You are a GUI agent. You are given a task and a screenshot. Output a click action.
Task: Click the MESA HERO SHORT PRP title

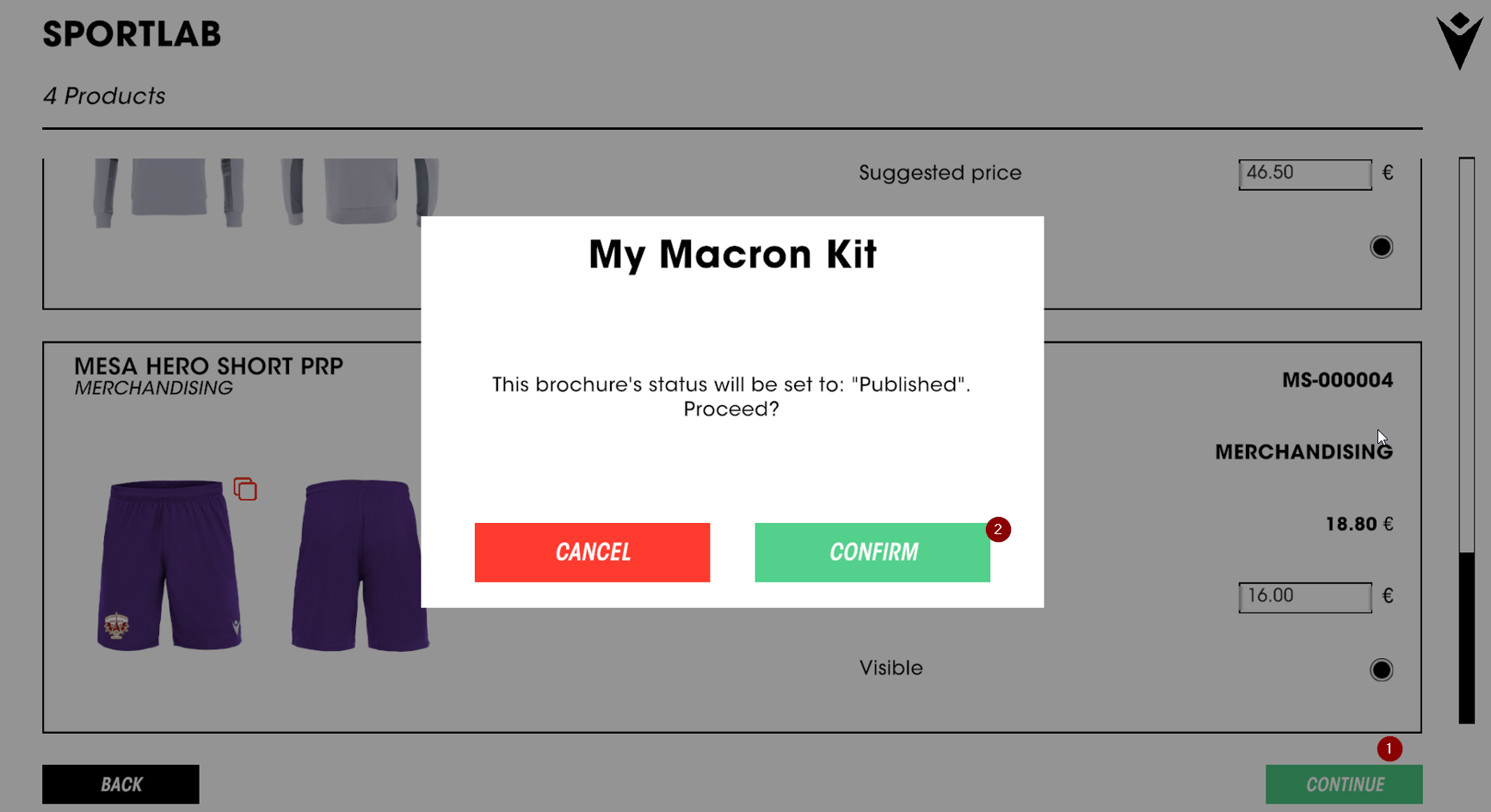coord(208,366)
